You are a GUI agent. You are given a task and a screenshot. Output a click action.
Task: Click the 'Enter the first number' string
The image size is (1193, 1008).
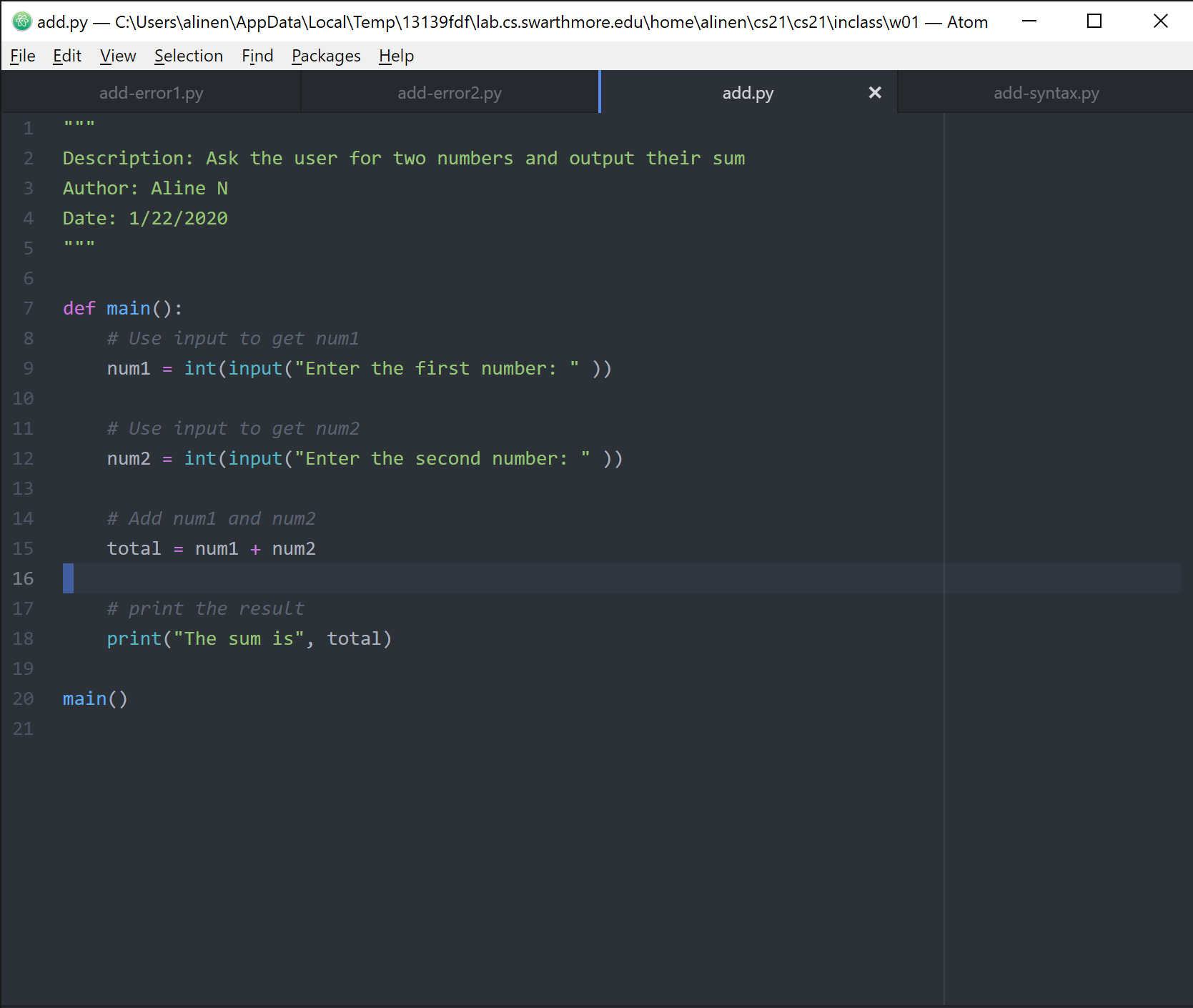point(437,369)
